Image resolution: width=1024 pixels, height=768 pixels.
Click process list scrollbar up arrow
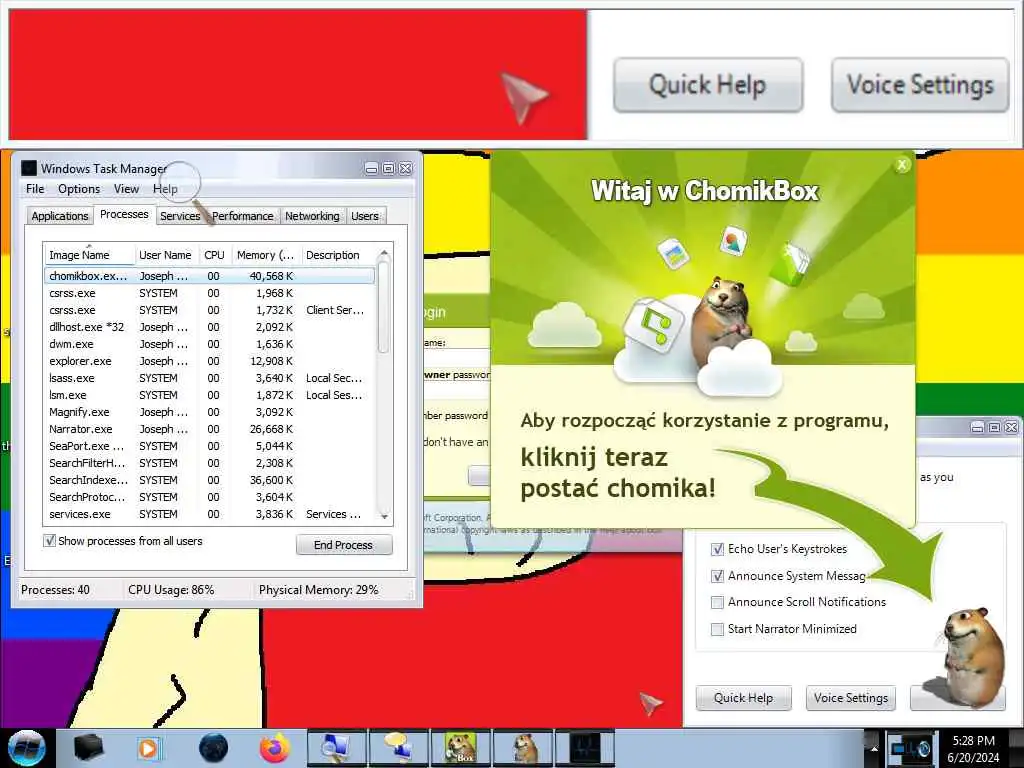click(x=384, y=253)
